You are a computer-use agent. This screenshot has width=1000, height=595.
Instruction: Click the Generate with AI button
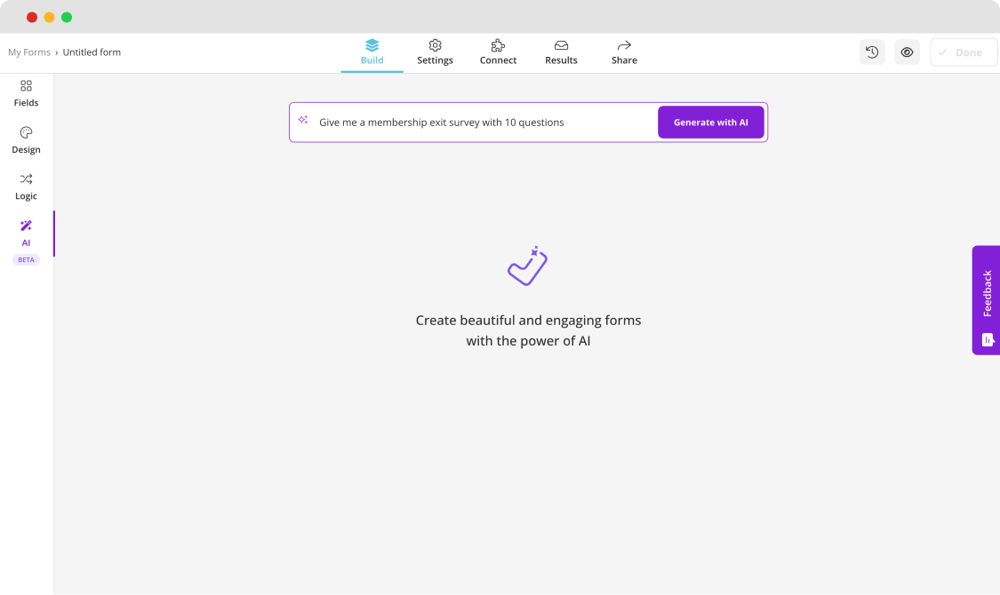711,121
